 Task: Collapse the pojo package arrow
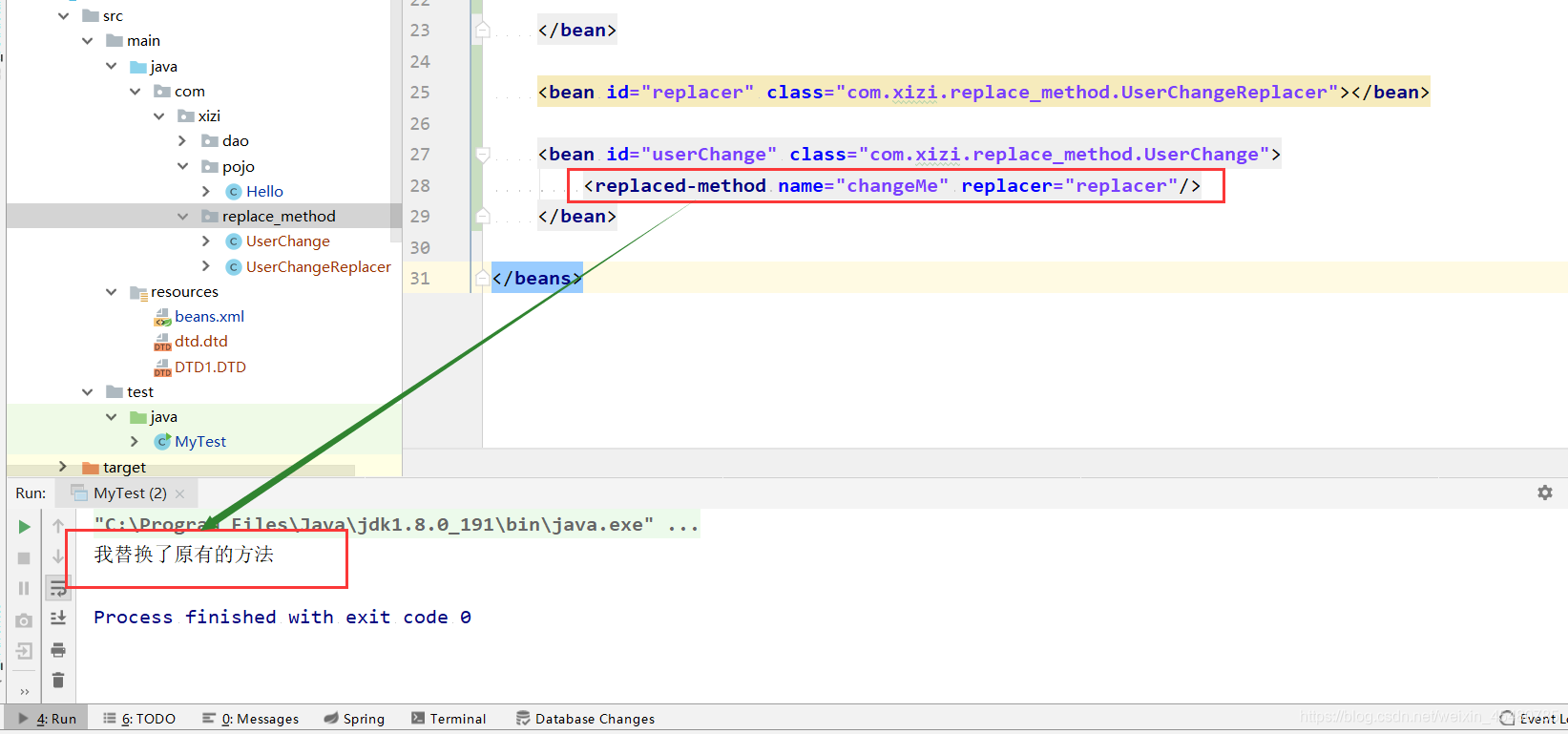(182, 166)
